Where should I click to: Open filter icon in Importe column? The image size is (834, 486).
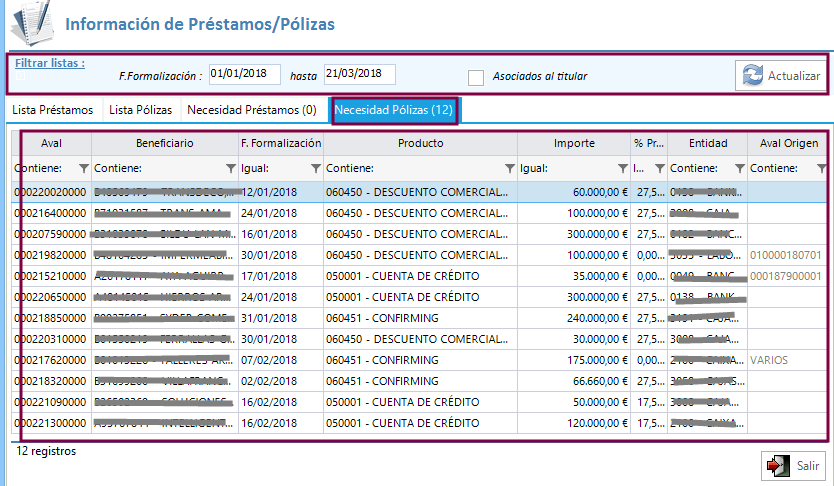coord(623,169)
